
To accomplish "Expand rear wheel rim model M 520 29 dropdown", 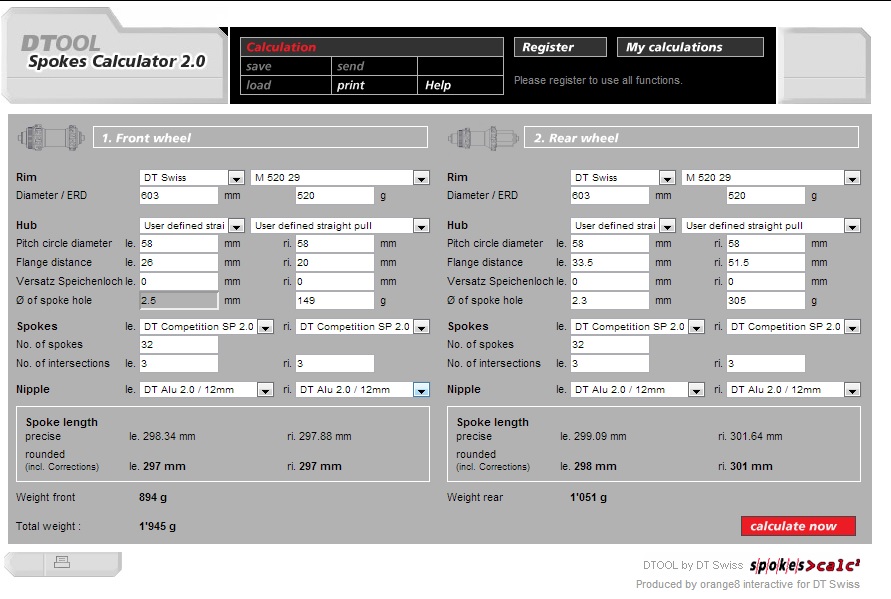I will click(851, 178).
